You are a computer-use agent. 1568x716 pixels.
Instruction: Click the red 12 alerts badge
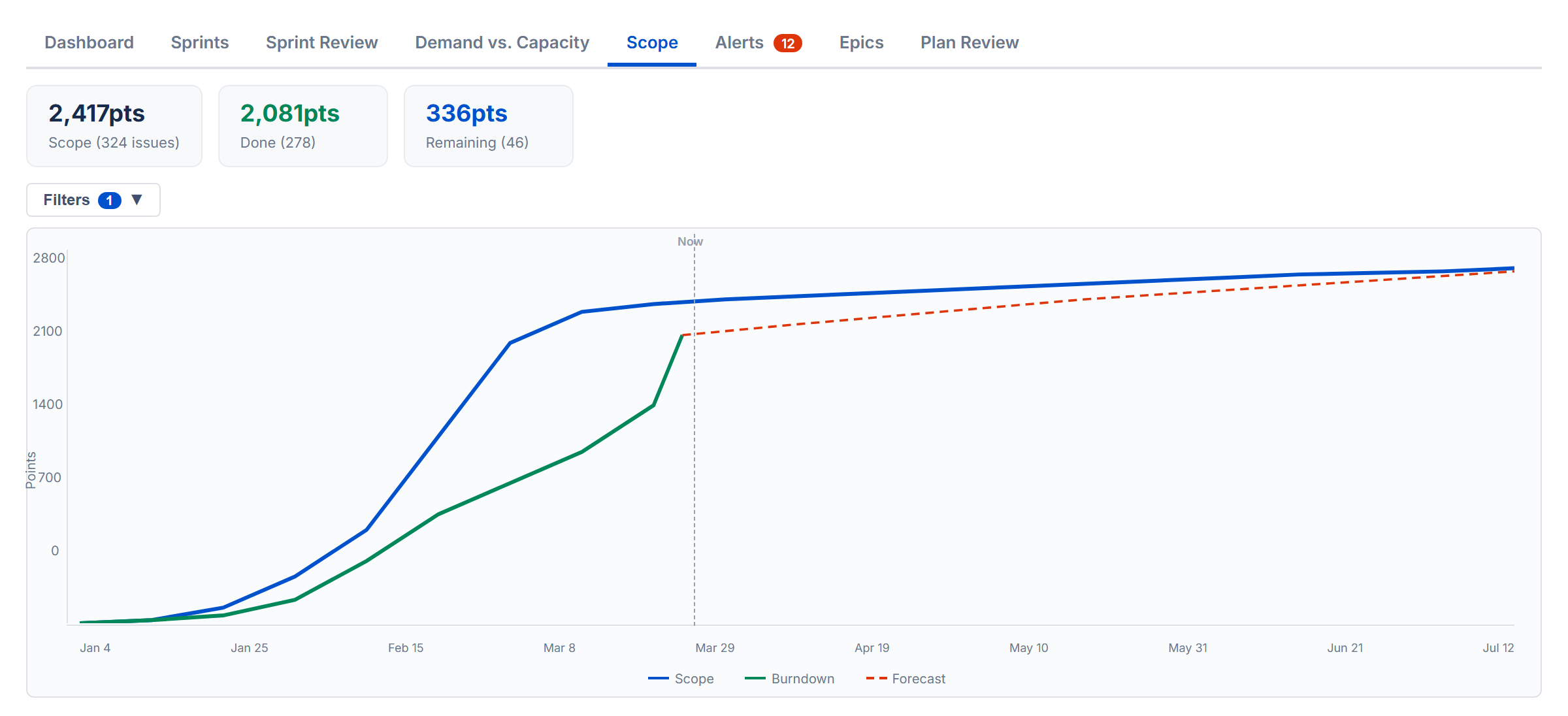[x=787, y=43]
